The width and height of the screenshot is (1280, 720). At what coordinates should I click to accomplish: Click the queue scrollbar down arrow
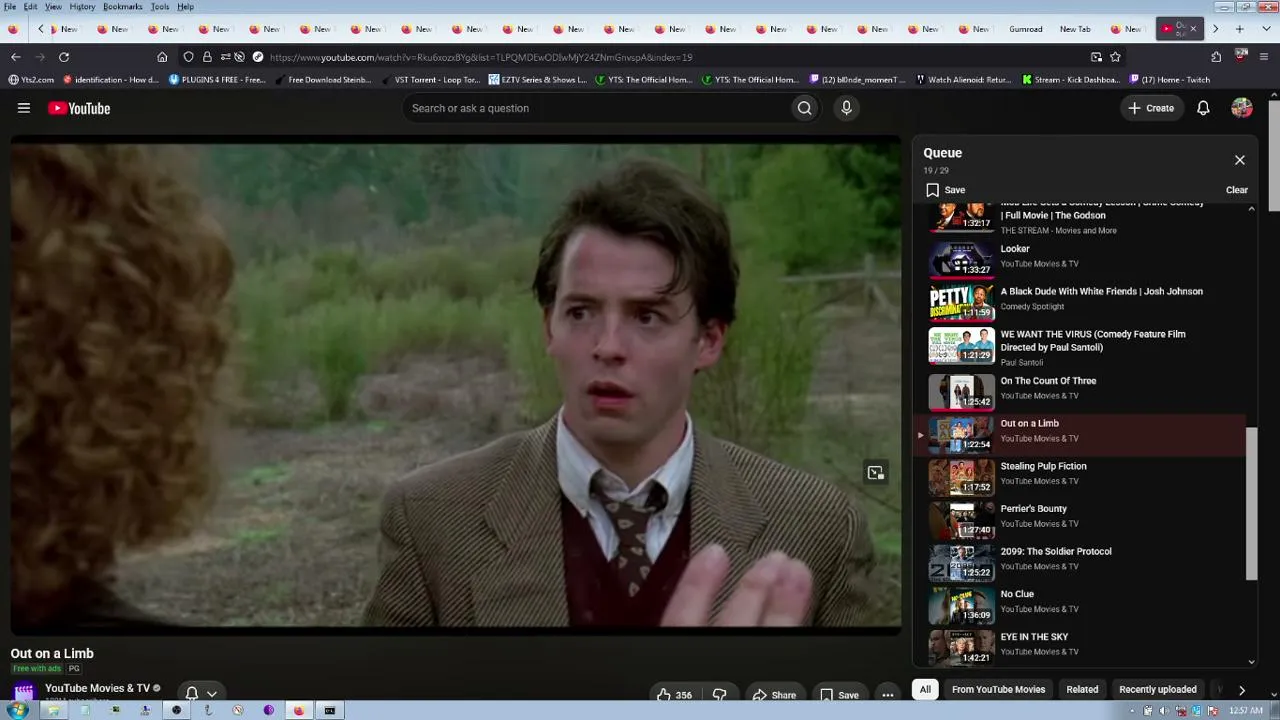click(1251, 662)
